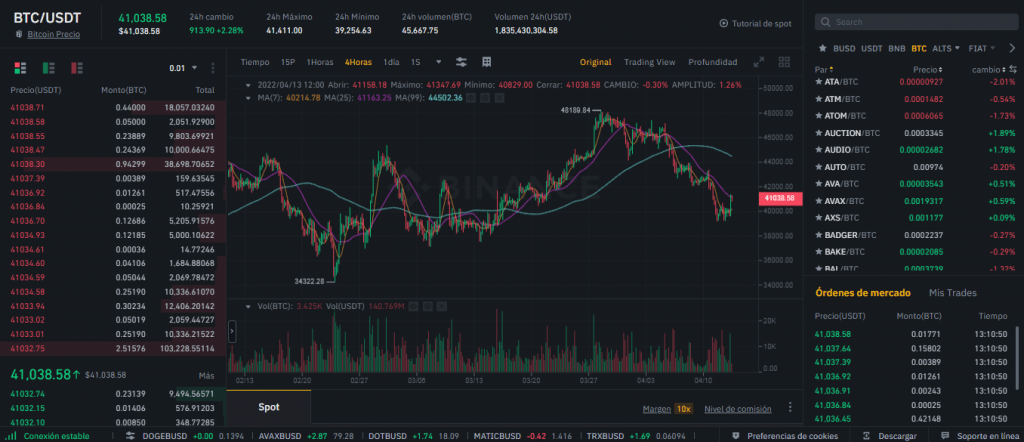
Task: Select the BUSD market tab
Action: tap(844, 48)
